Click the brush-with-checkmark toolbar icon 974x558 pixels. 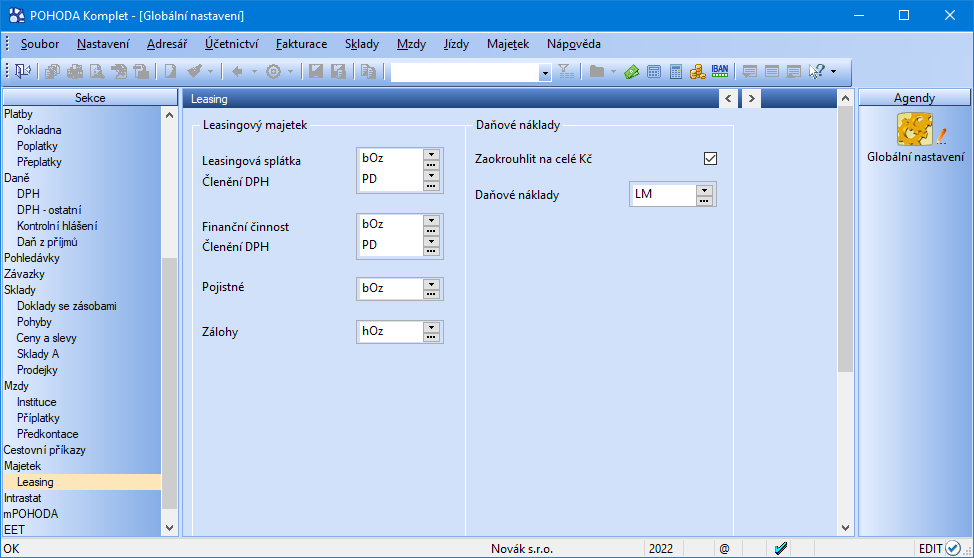(x=194, y=71)
